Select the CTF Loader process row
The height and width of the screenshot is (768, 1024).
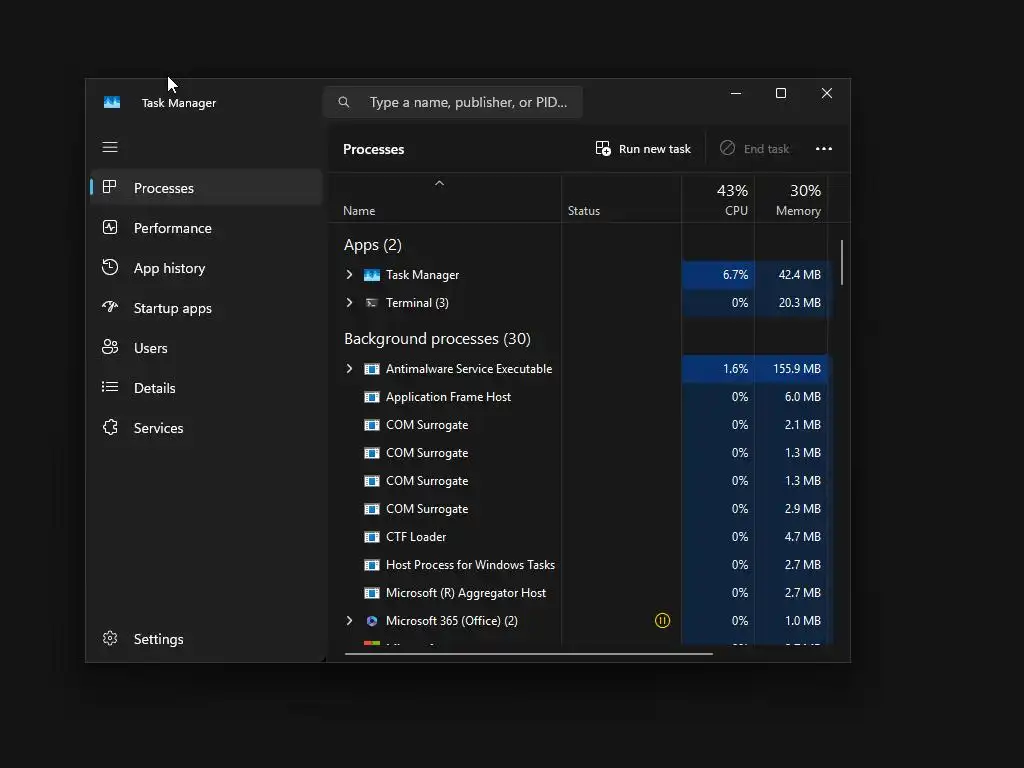point(578,537)
